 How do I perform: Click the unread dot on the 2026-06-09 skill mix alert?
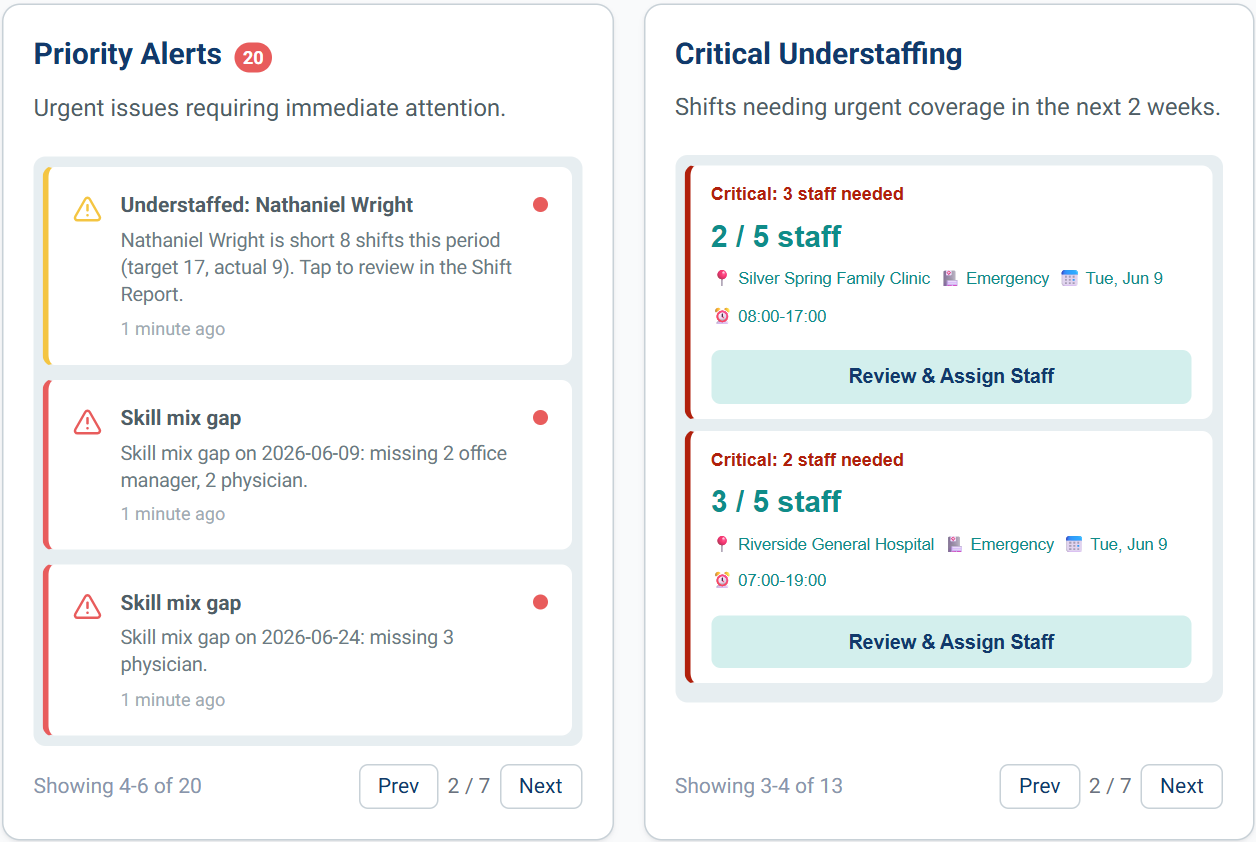pyautogui.click(x=541, y=418)
